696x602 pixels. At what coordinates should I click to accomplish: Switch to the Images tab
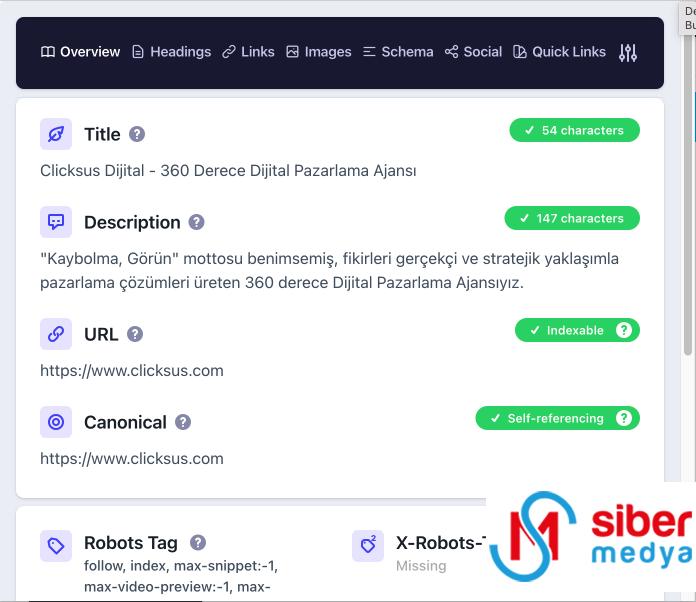[x=319, y=52]
